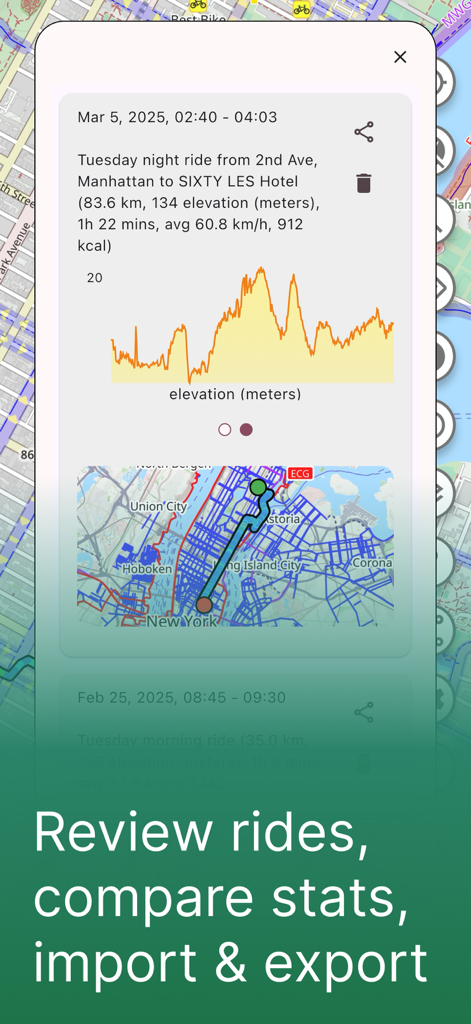Click the ECG route badge on the map
Screen dimensions: 471x1024
tap(300, 473)
